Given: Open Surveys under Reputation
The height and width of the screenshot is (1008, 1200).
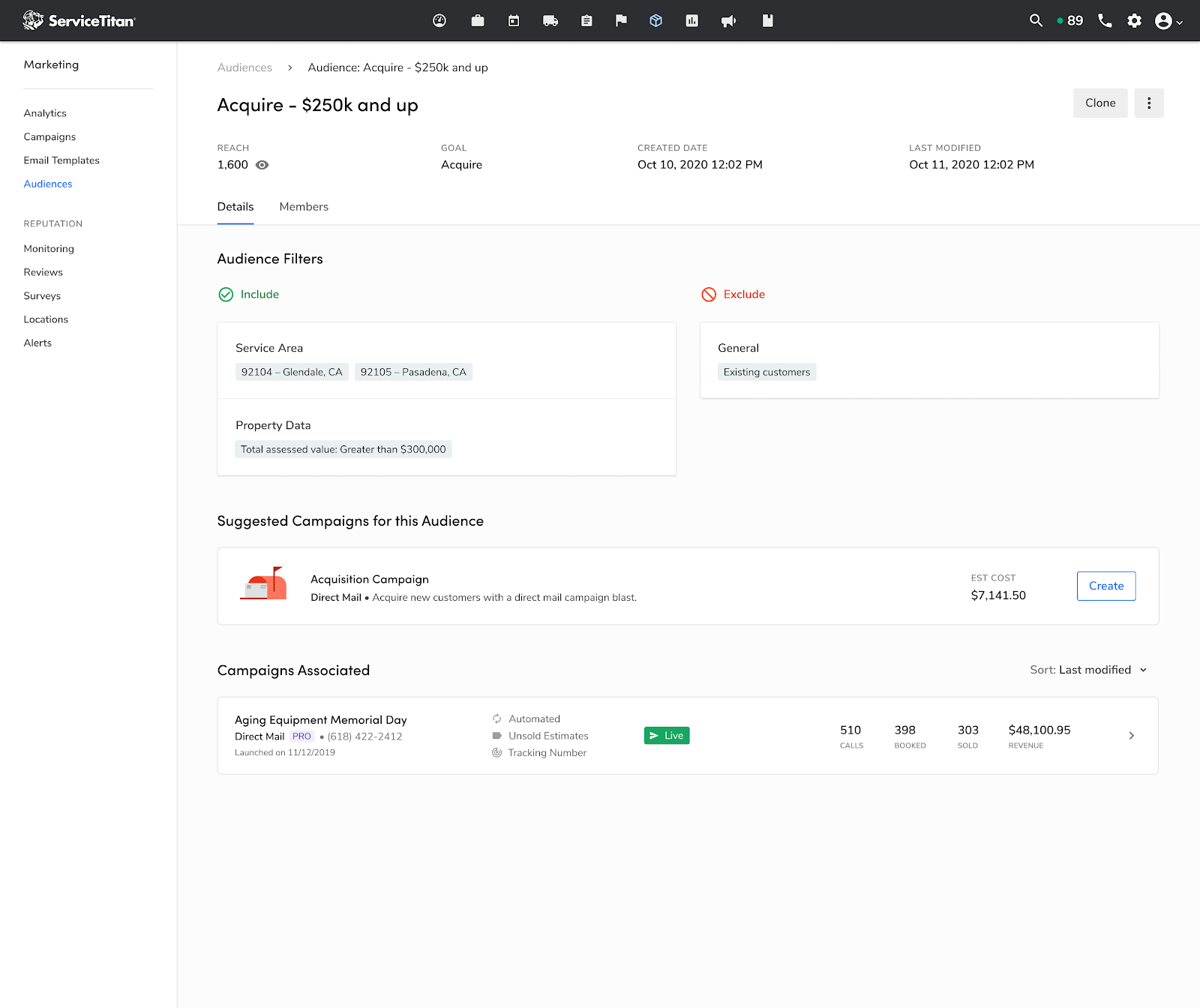Looking at the screenshot, I should point(42,296).
